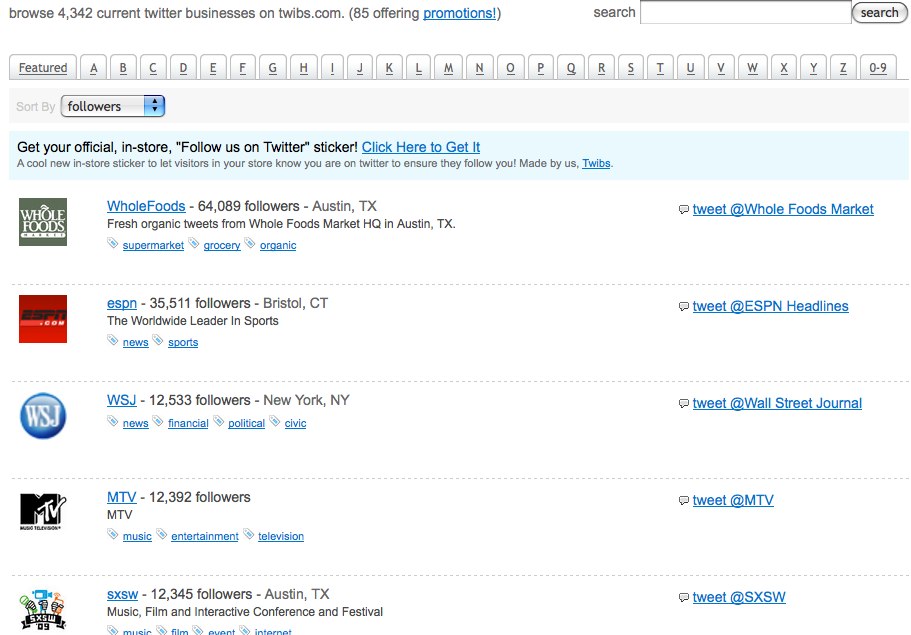The image size is (911, 635).
Task: Click into the search text field
Action: [x=745, y=13]
